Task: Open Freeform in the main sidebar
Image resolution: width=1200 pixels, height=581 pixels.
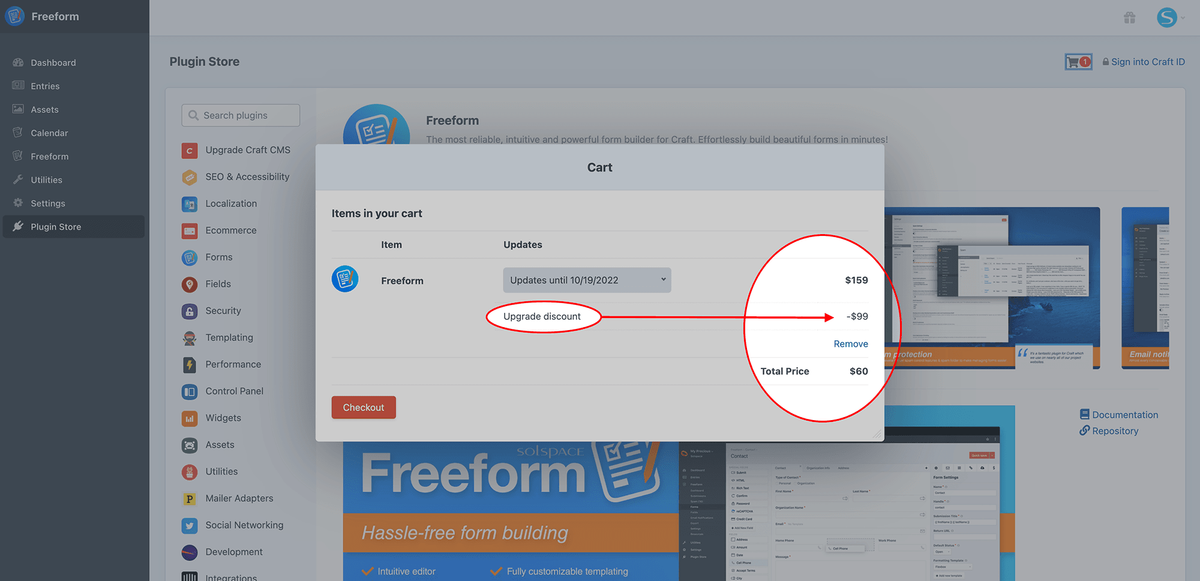Action: pyautogui.click(x=50, y=157)
